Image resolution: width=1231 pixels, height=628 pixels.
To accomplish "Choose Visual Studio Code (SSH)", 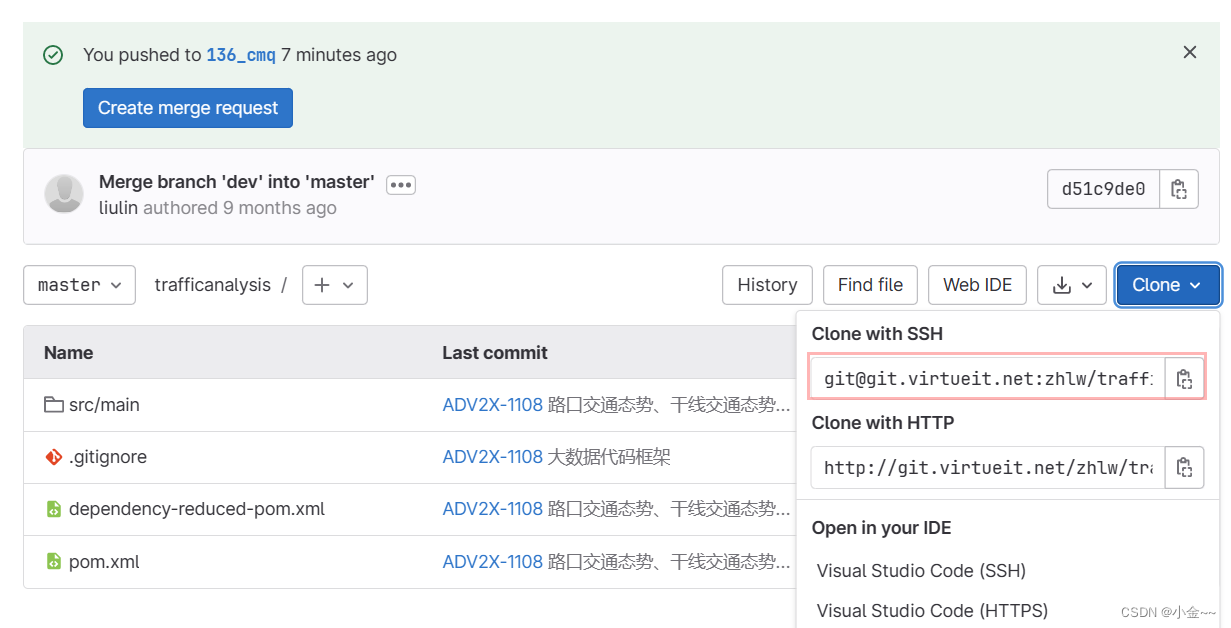I will coord(921,571).
